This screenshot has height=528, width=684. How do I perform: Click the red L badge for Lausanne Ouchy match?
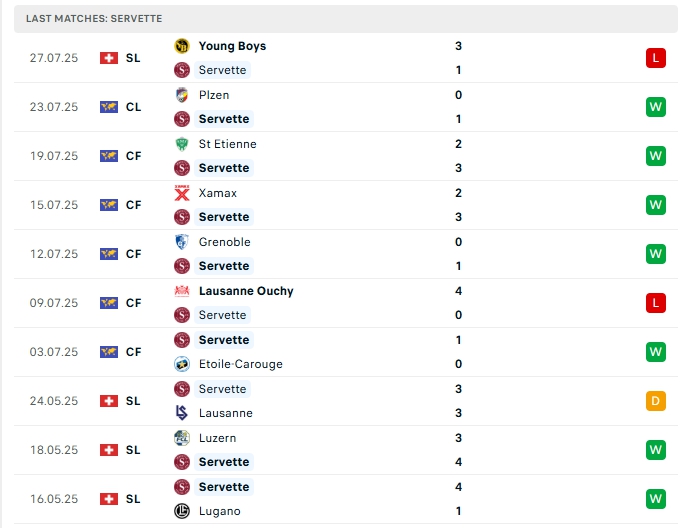[x=656, y=303]
